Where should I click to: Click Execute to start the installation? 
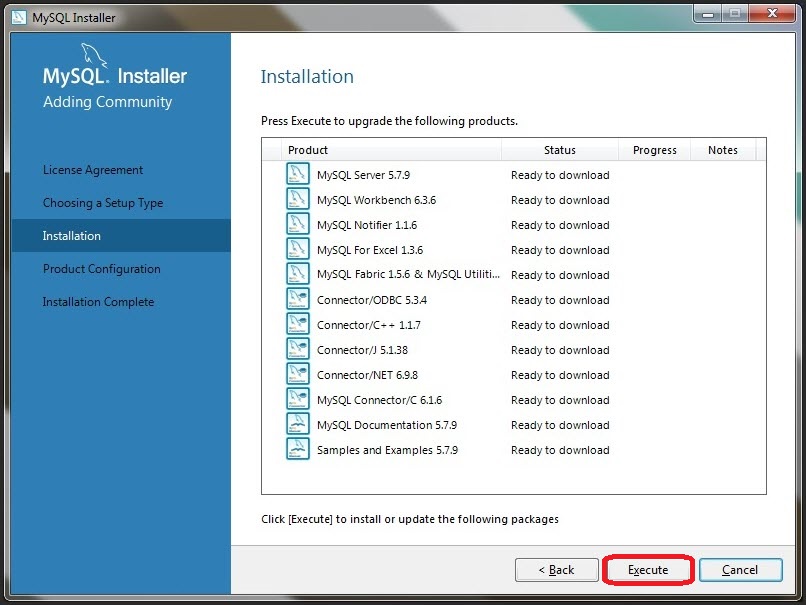(x=648, y=570)
